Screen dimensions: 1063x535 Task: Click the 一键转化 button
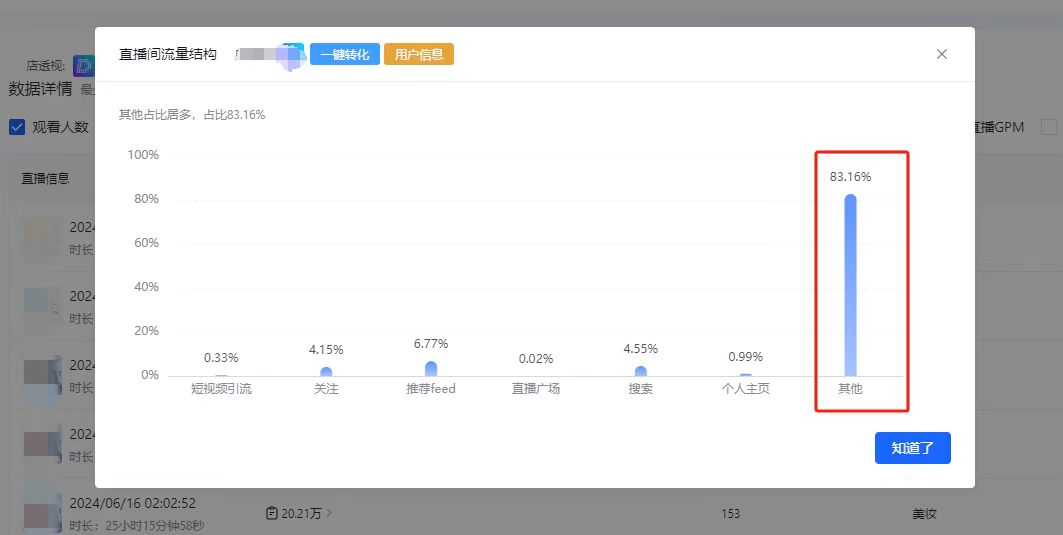(x=344, y=54)
